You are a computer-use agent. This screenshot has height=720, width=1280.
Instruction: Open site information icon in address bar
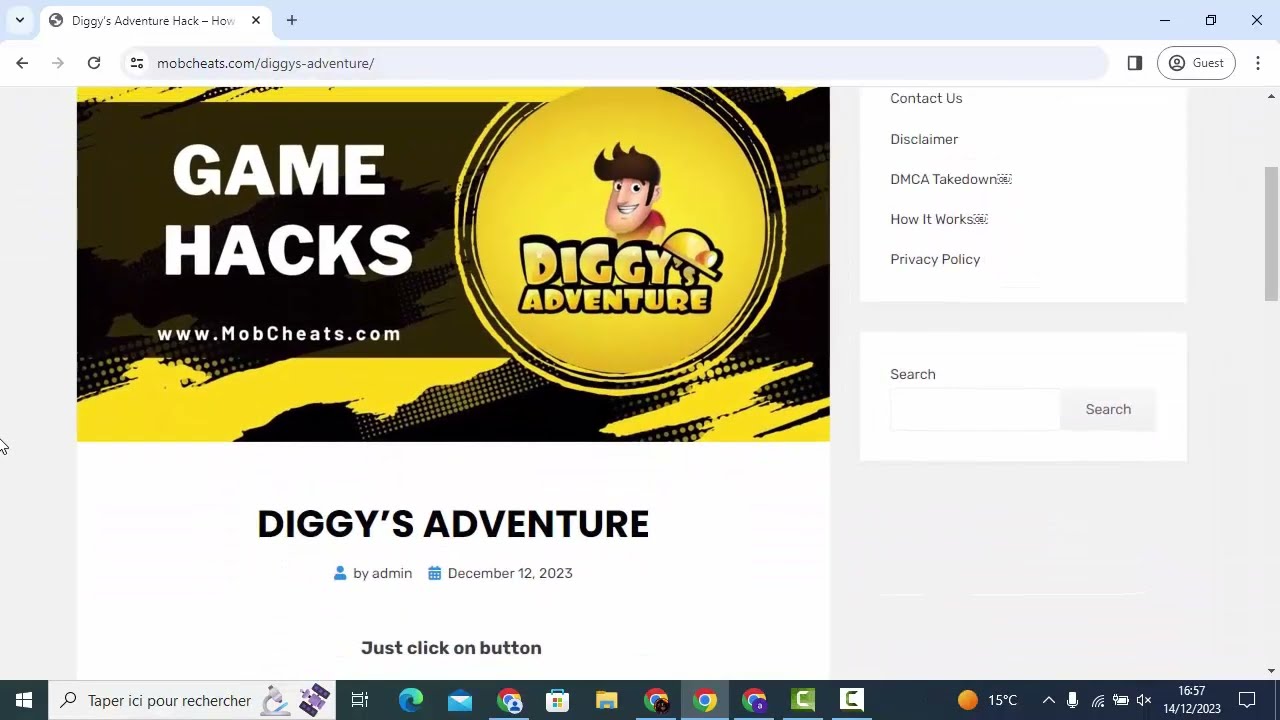[137, 63]
